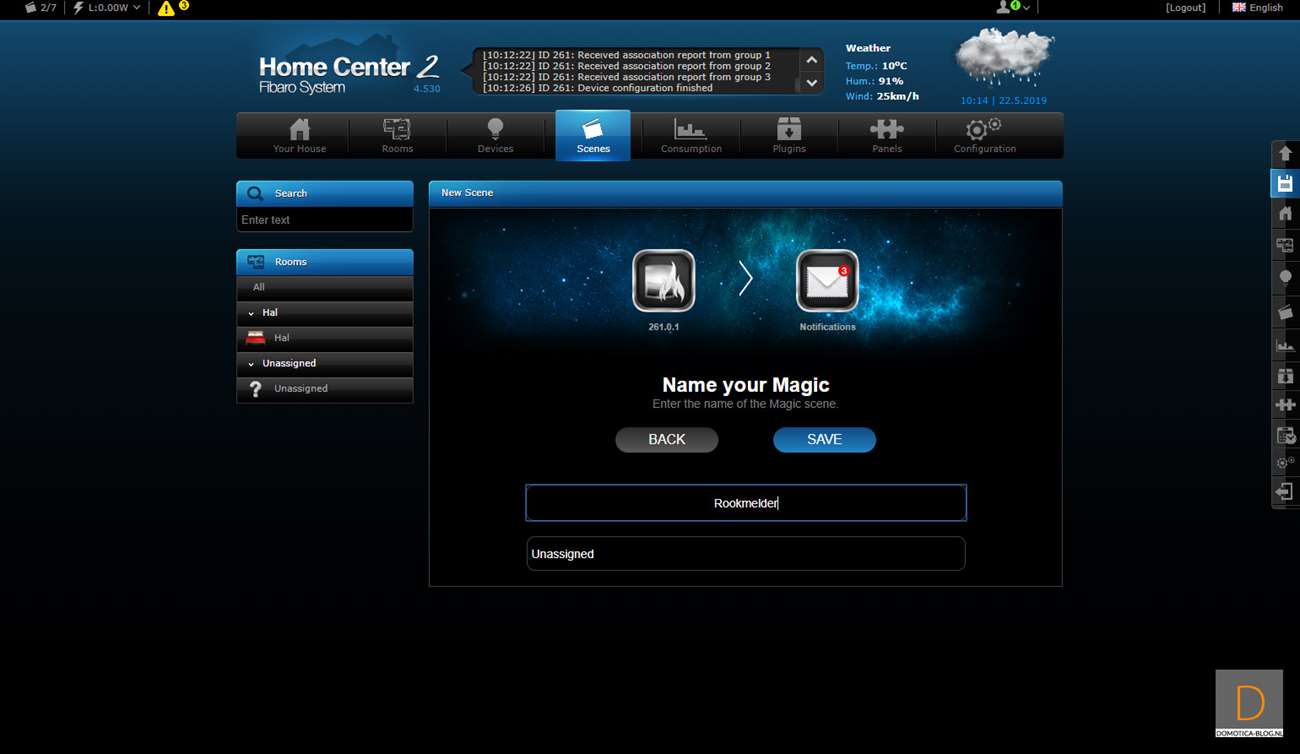This screenshot has height=754, width=1300.
Task: Select the Unassigned room with question mark
Action: pyautogui.click(x=325, y=389)
